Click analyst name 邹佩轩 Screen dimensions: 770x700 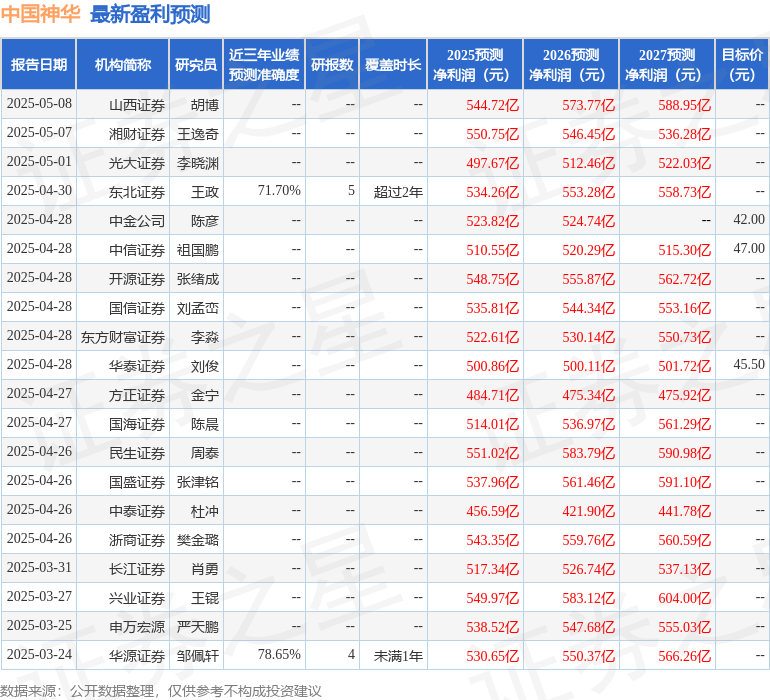pos(198,656)
